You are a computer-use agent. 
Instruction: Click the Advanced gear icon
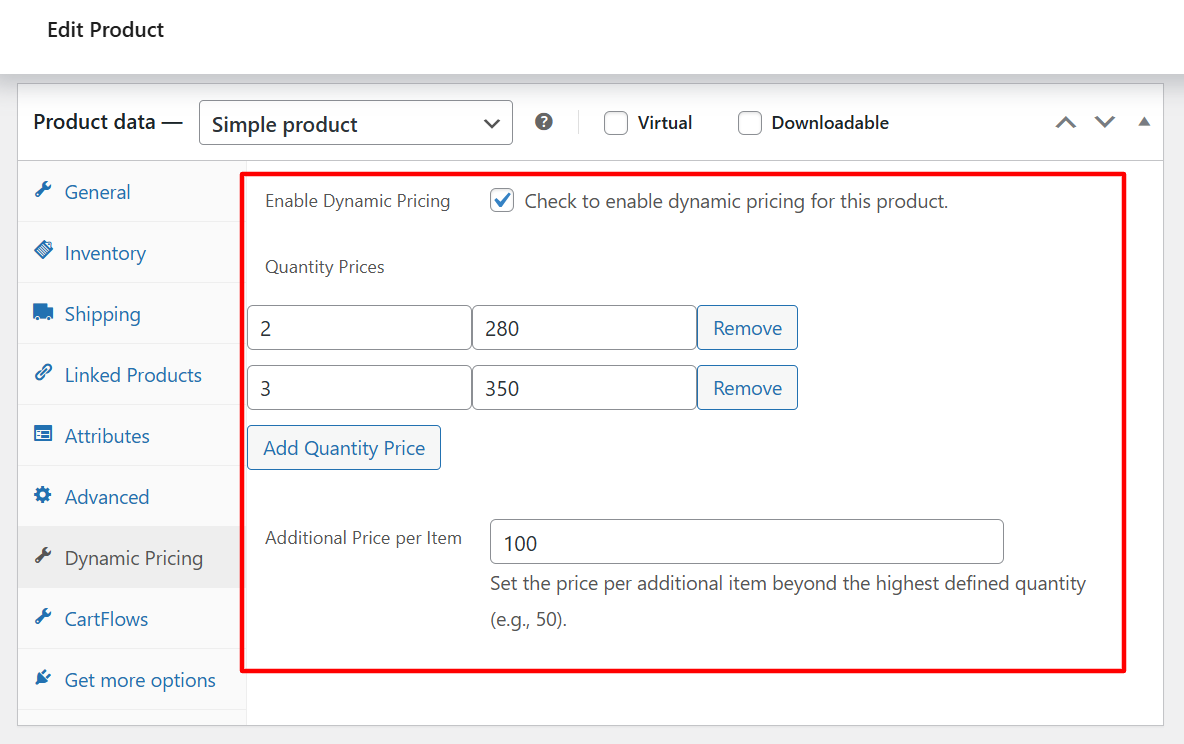tap(43, 495)
